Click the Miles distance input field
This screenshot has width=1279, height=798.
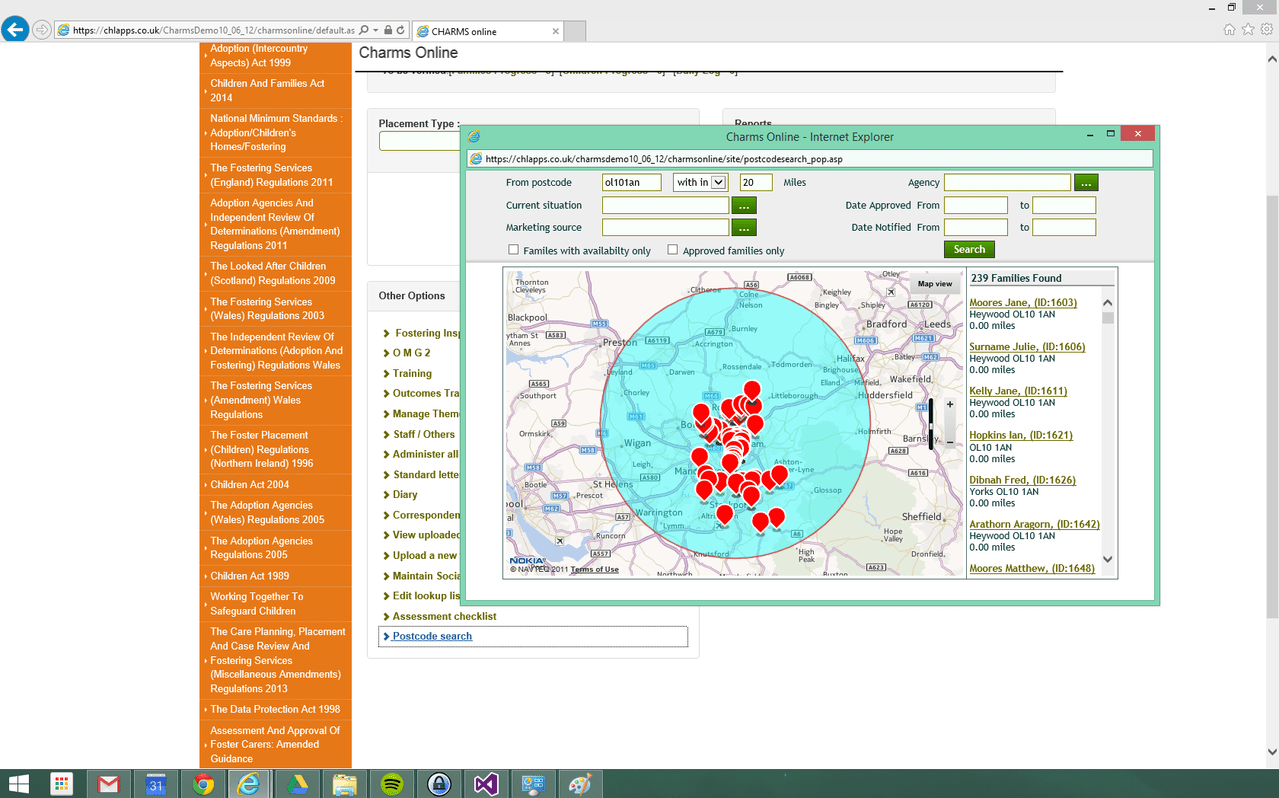pos(756,182)
